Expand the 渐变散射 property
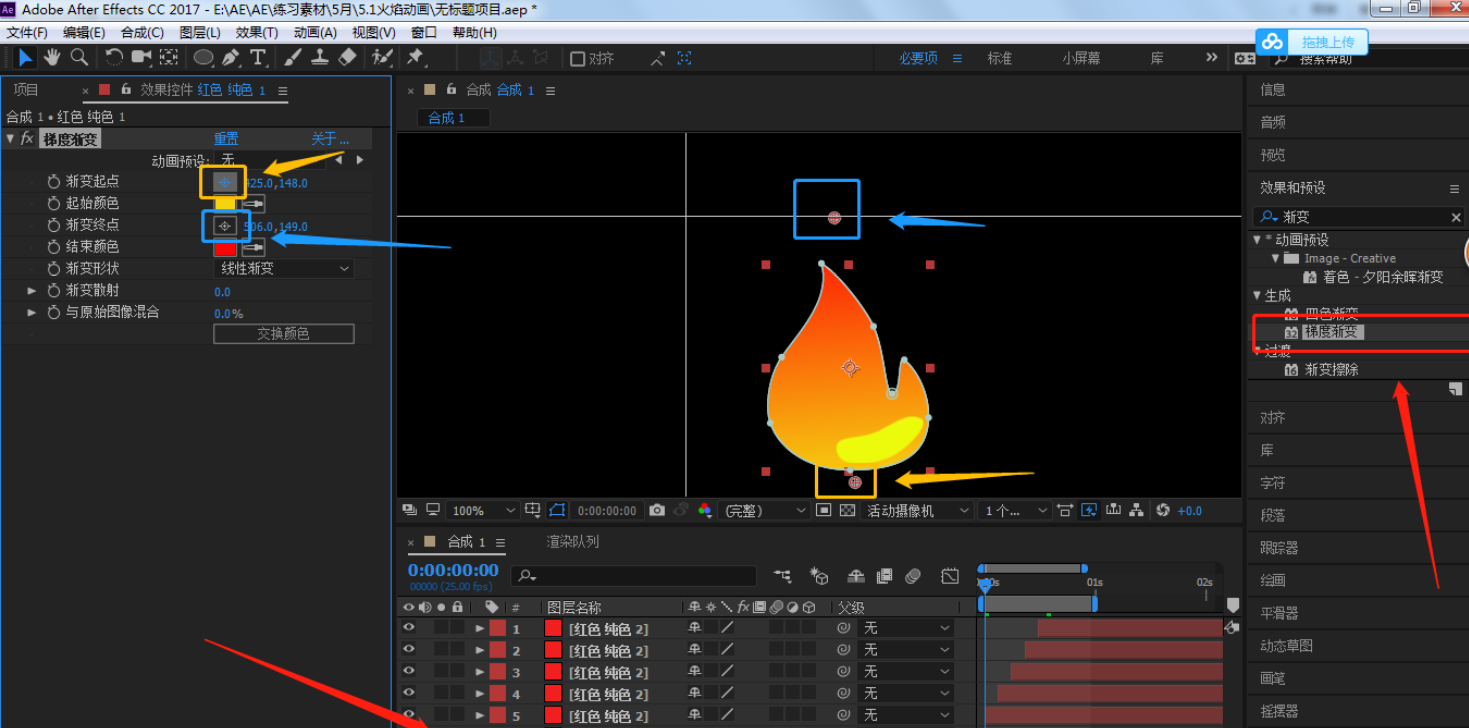Image resolution: width=1469 pixels, height=728 pixels. pyautogui.click(x=32, y=291)
